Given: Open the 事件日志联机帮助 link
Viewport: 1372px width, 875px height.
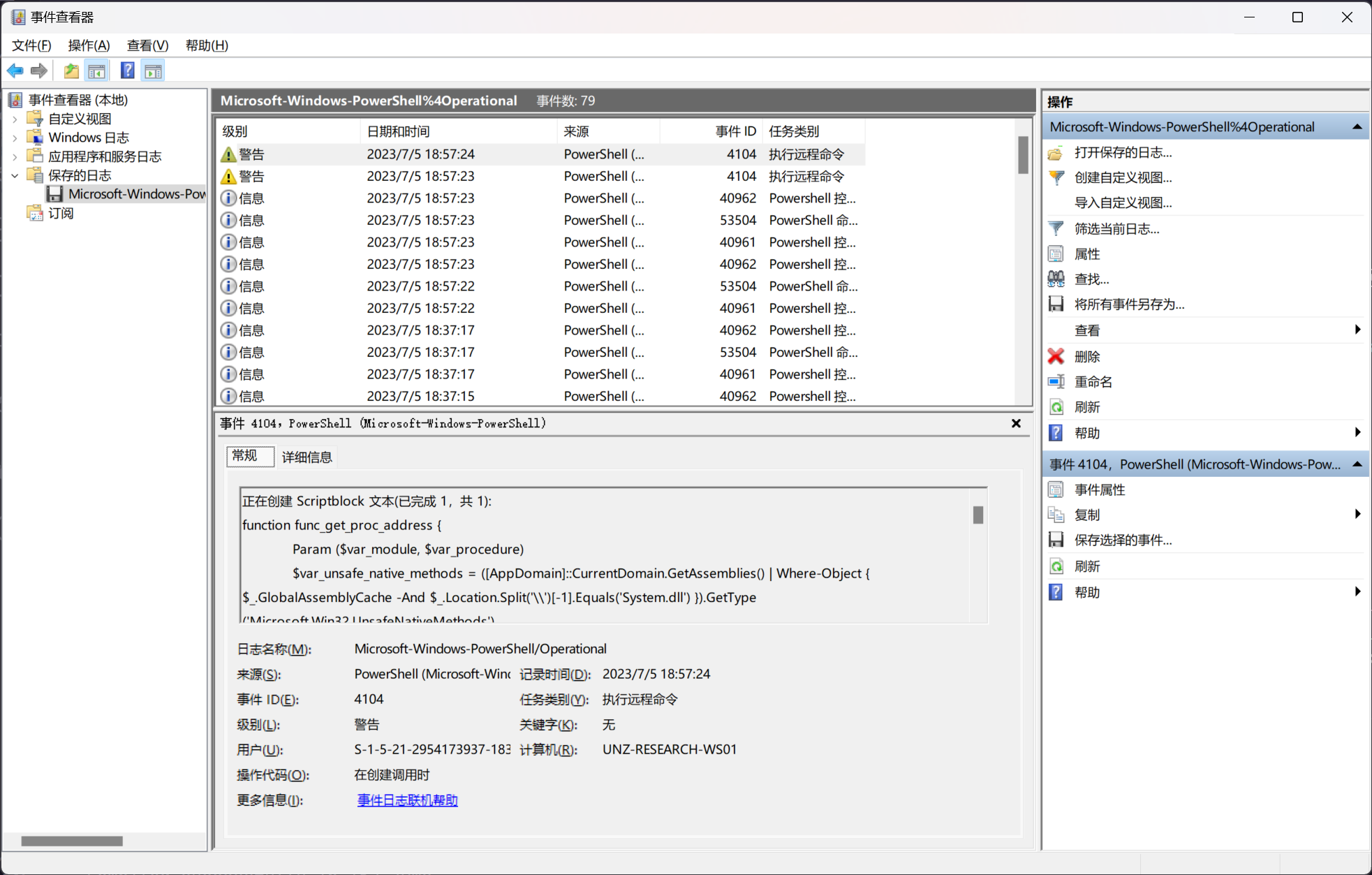Looking at the screenshot, I should pyautogui.click(x=408, y=800).
